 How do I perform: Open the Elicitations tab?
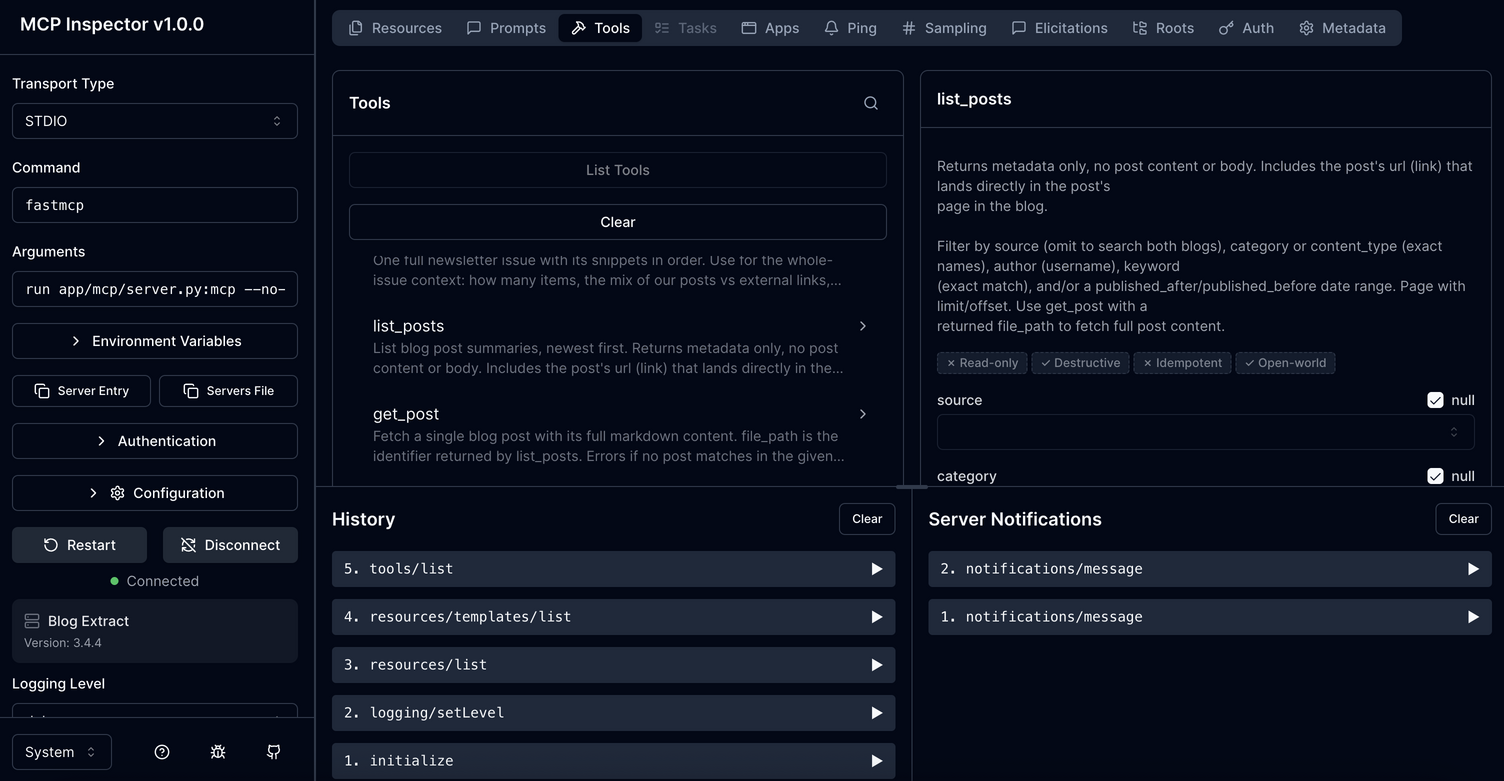[x=1059, y=28]
